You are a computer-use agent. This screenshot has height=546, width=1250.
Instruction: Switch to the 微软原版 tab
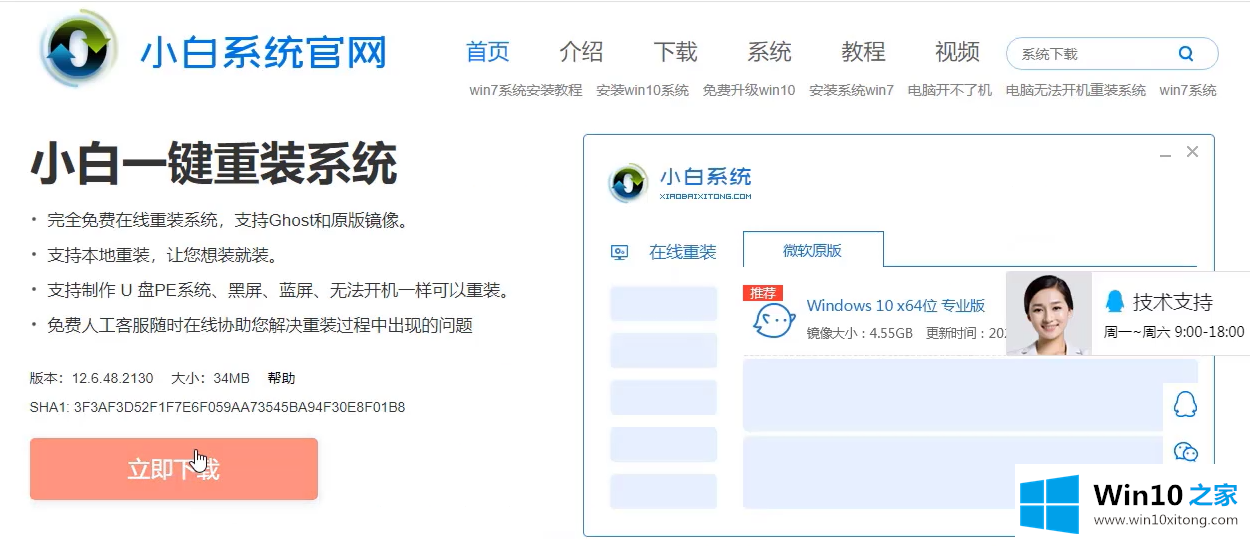(x=813, y=250)
